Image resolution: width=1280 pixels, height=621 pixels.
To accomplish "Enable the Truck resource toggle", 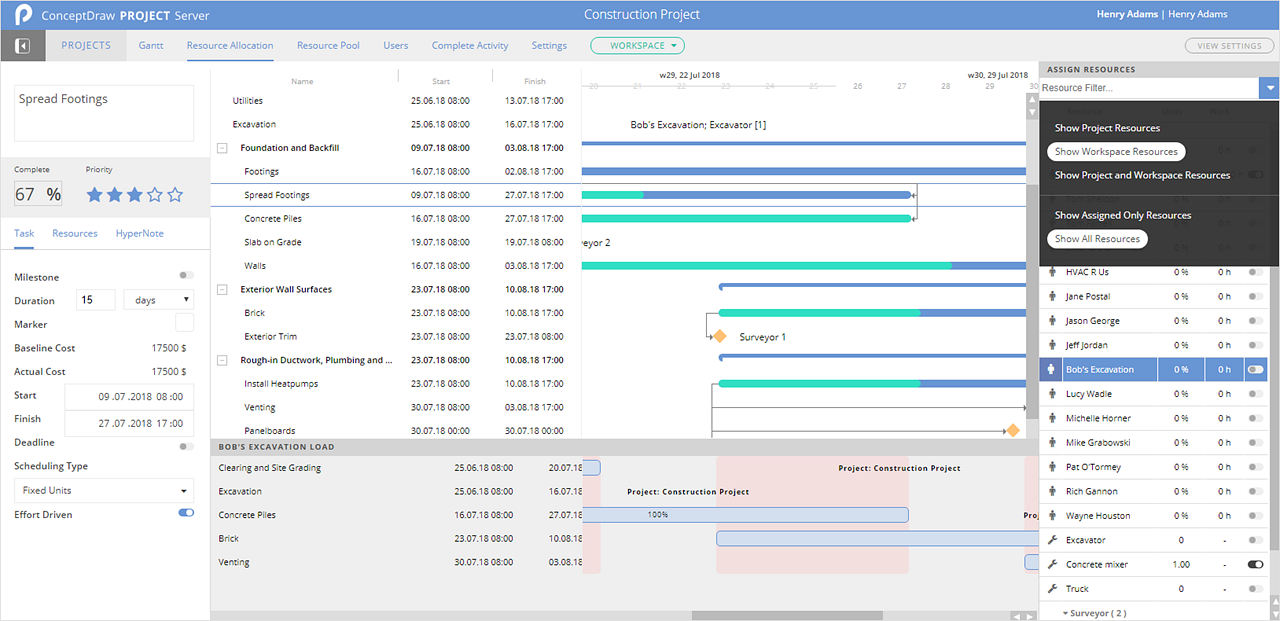I will pos(1255,589).
